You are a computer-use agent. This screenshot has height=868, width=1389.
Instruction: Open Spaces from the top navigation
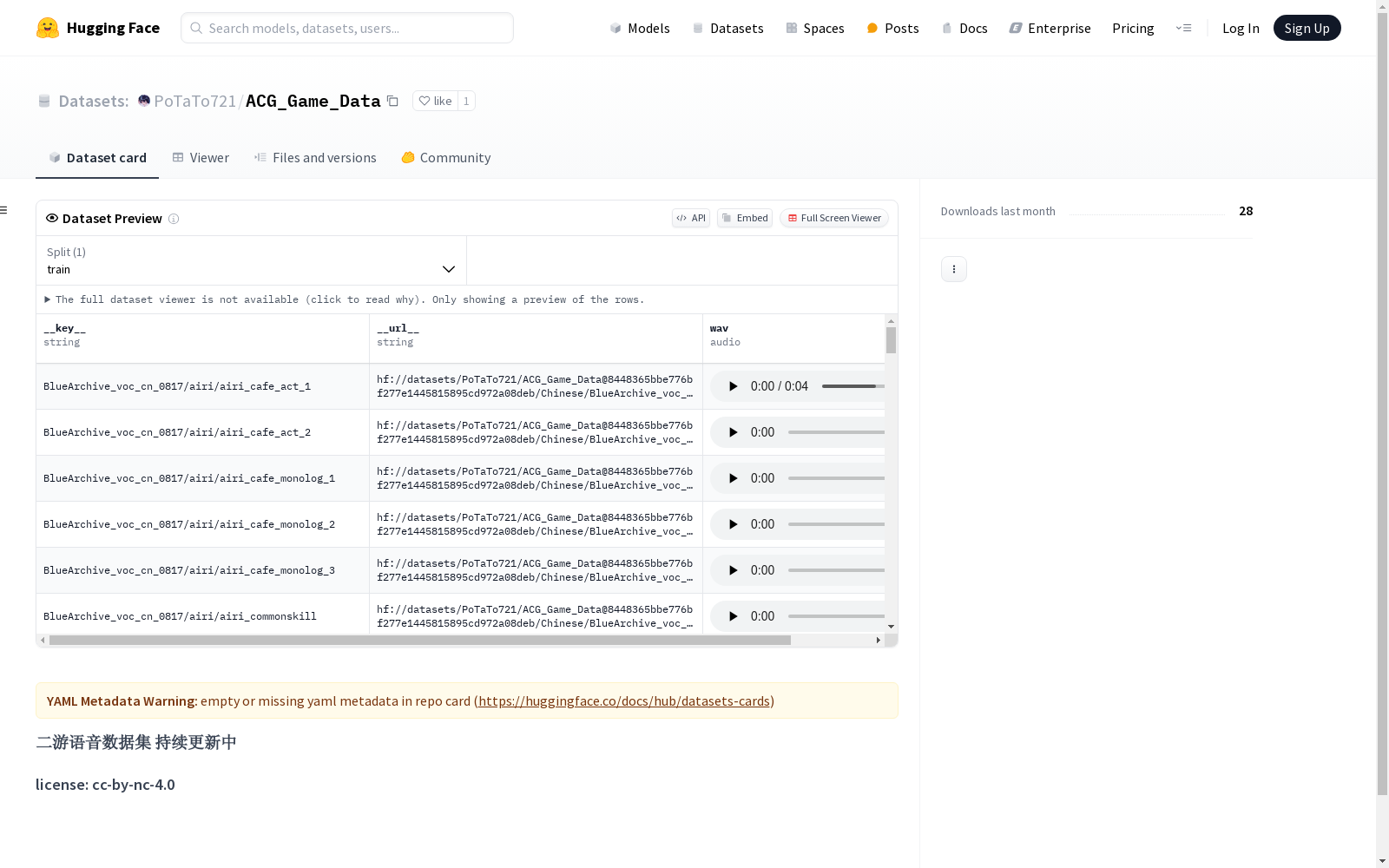(815, 28)
